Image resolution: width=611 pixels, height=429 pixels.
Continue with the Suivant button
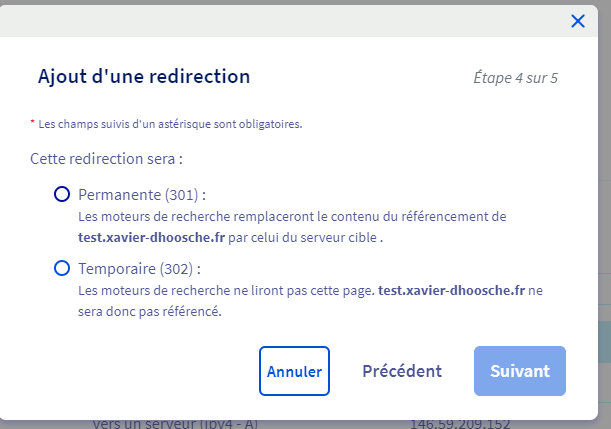[x=520, y=371]
